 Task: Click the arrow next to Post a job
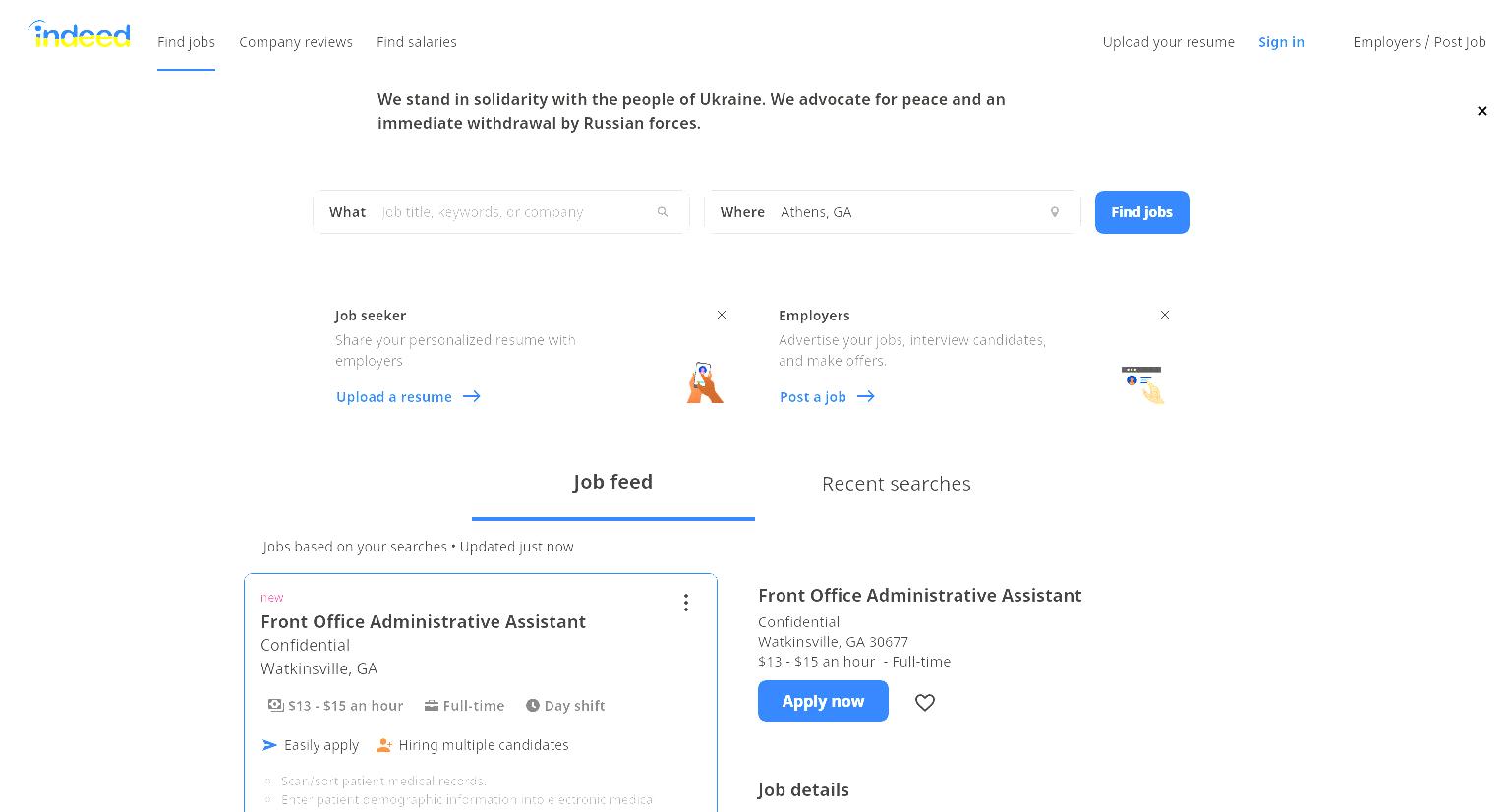(x=866, y=396)
